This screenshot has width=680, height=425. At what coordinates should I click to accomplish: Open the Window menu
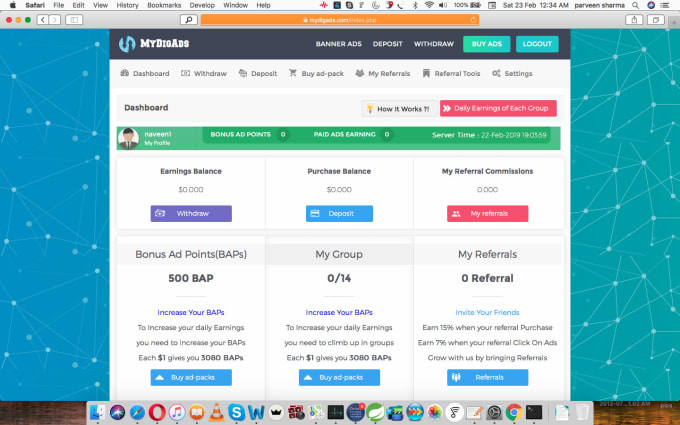pos(235,5)
